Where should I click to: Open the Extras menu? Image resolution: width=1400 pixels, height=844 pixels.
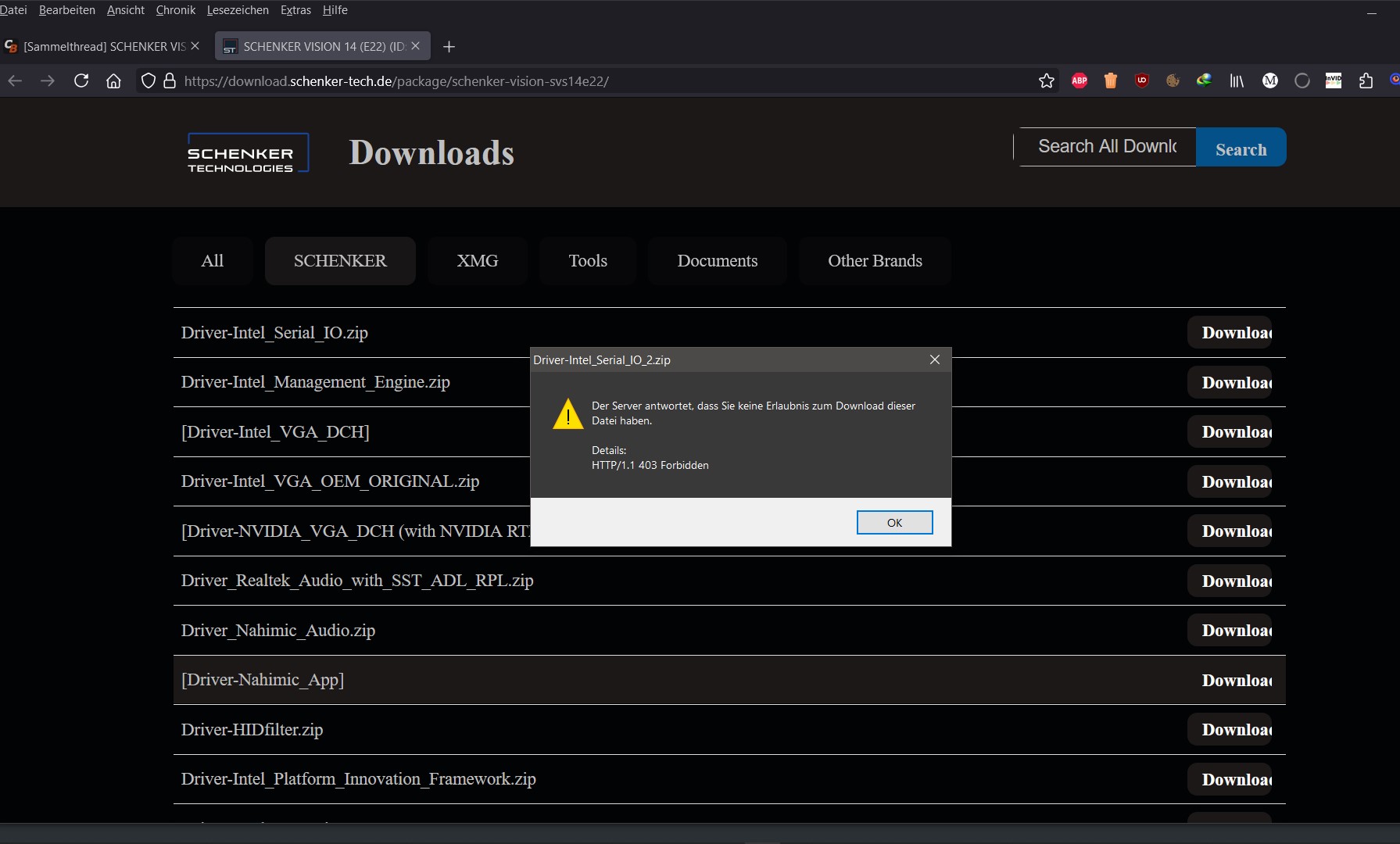(x=295, y=10)
